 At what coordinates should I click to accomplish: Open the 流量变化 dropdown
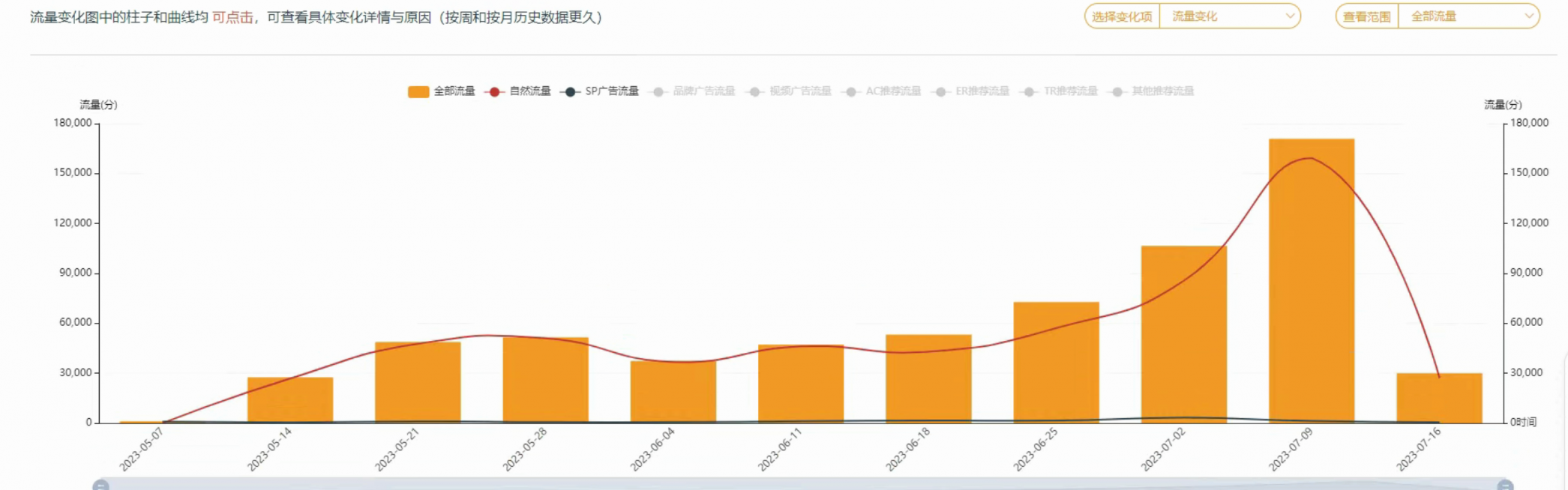1230,16
